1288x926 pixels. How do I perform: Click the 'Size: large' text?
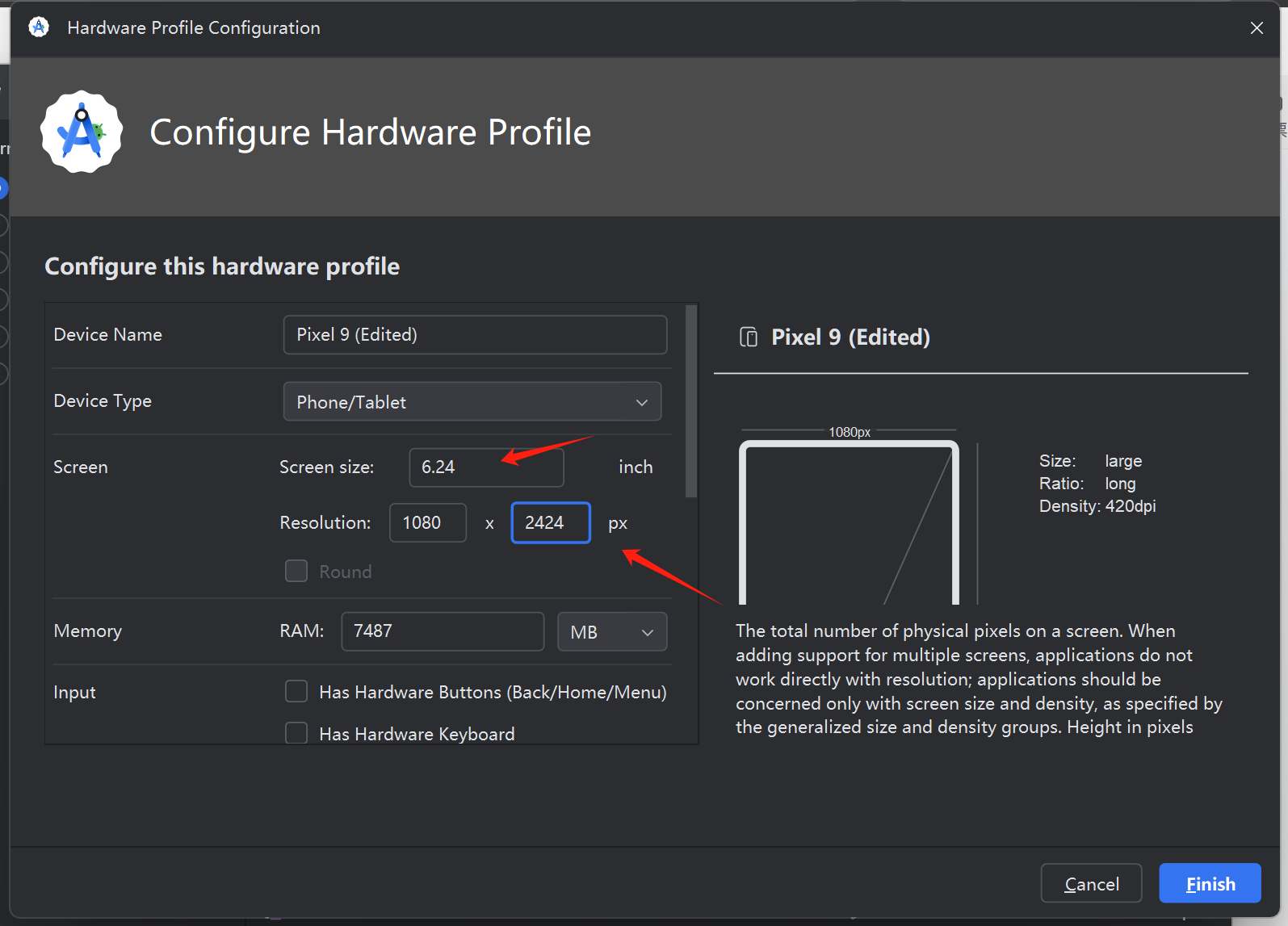[x=1091, y=461]
